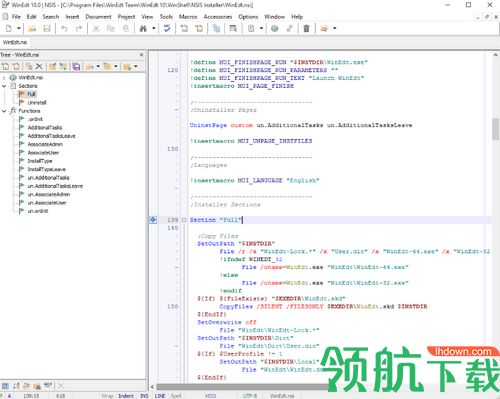Select the Full section in tree
Viewport: 500px width, 399px height.
31,94
